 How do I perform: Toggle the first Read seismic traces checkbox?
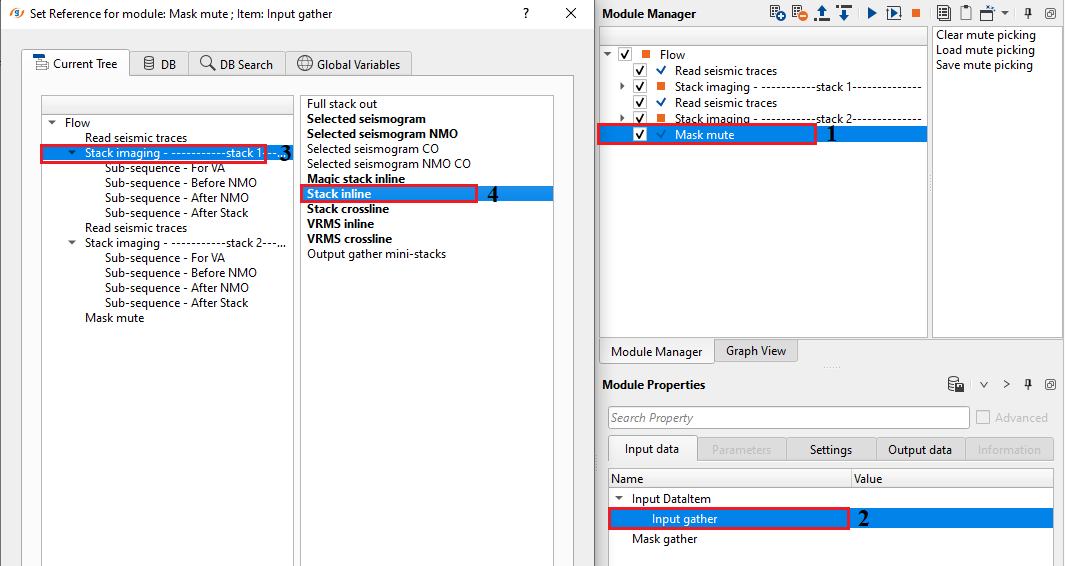640,71
